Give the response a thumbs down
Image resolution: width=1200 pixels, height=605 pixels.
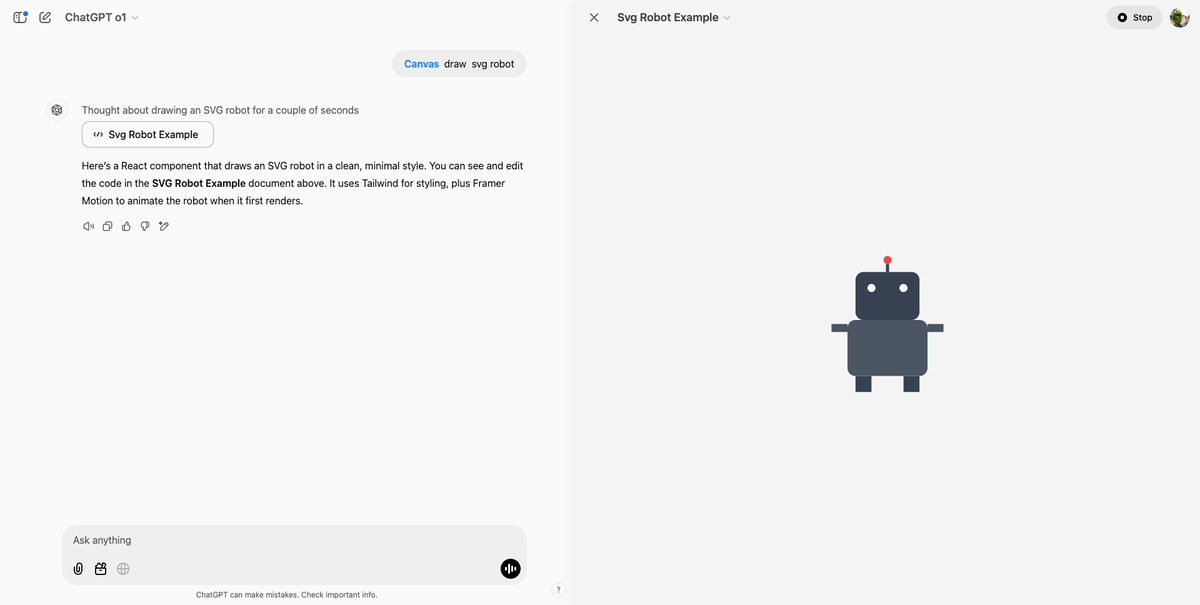point(144,226)
